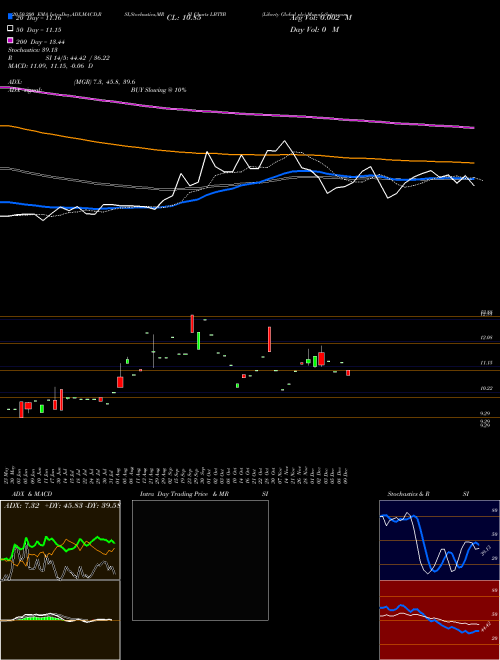500x660 pixels.
Task: Select the '50 Day - 11.15' legend text
Action: click(38, 30)
